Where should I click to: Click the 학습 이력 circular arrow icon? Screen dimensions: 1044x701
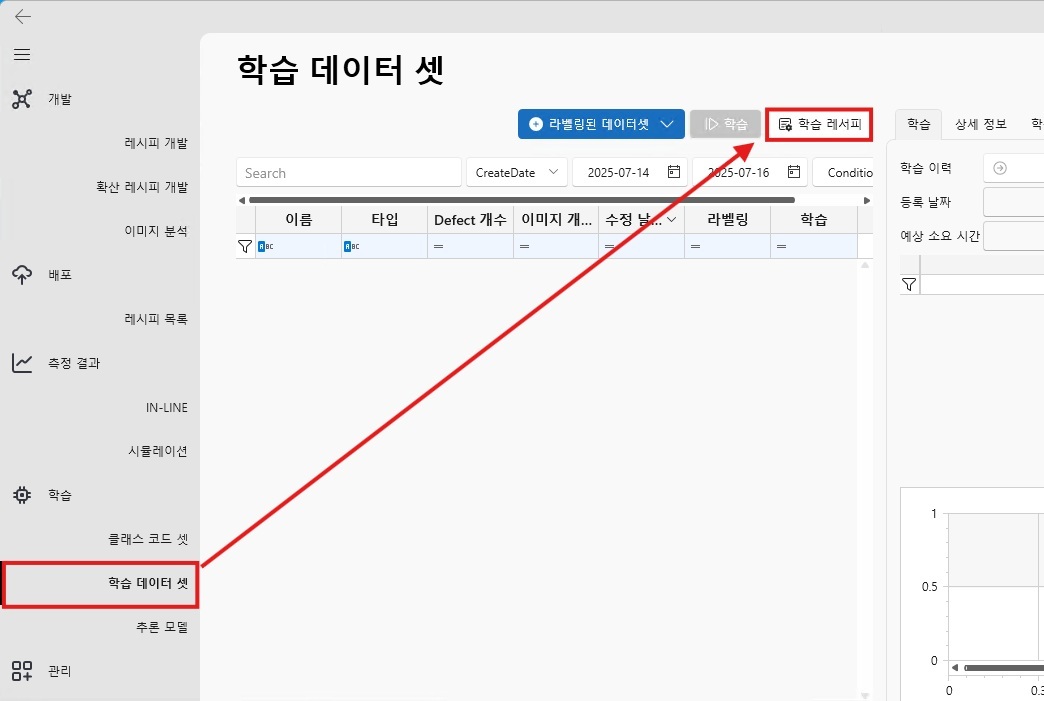click(999, 168)
